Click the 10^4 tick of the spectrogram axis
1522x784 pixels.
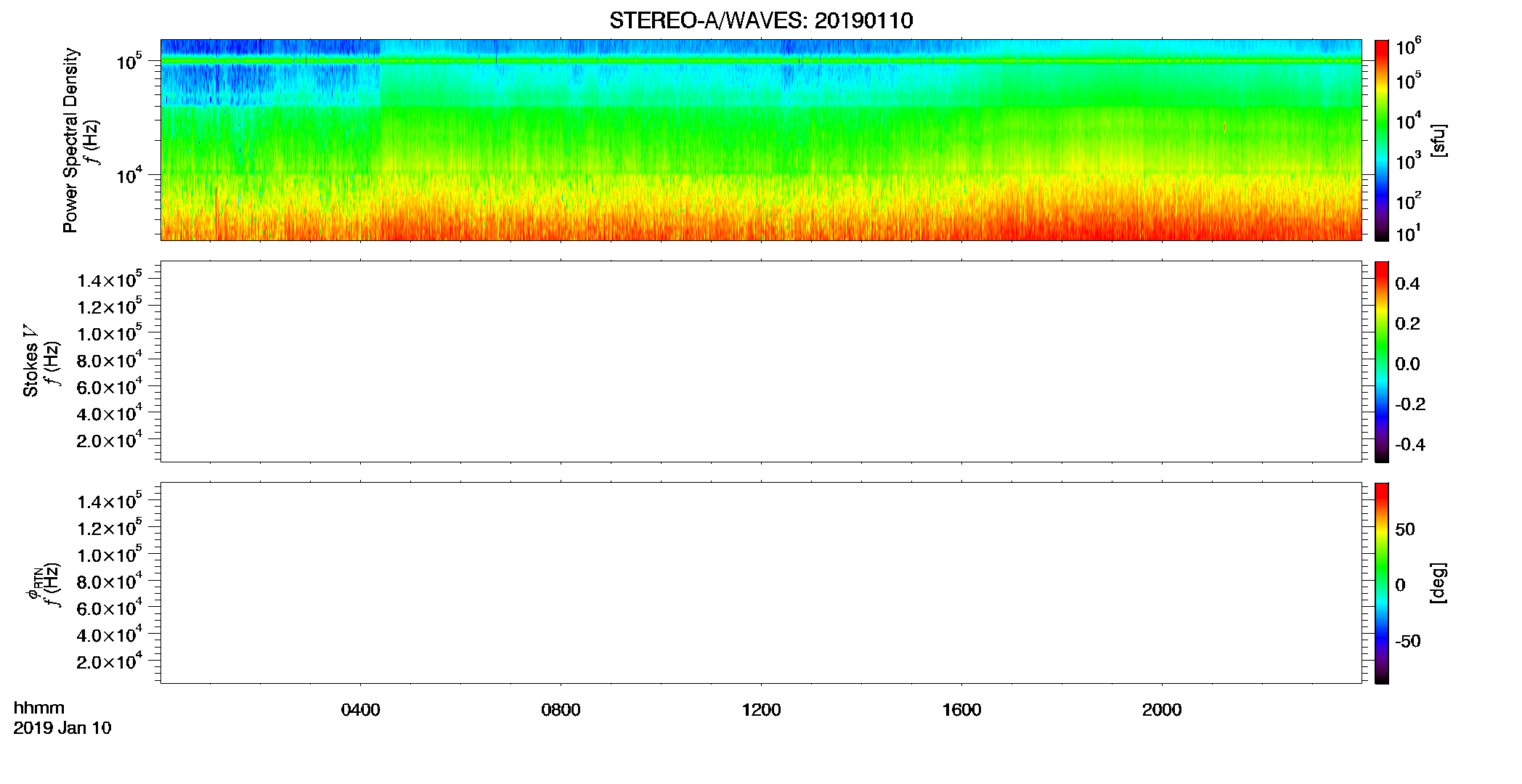(129, 175)
